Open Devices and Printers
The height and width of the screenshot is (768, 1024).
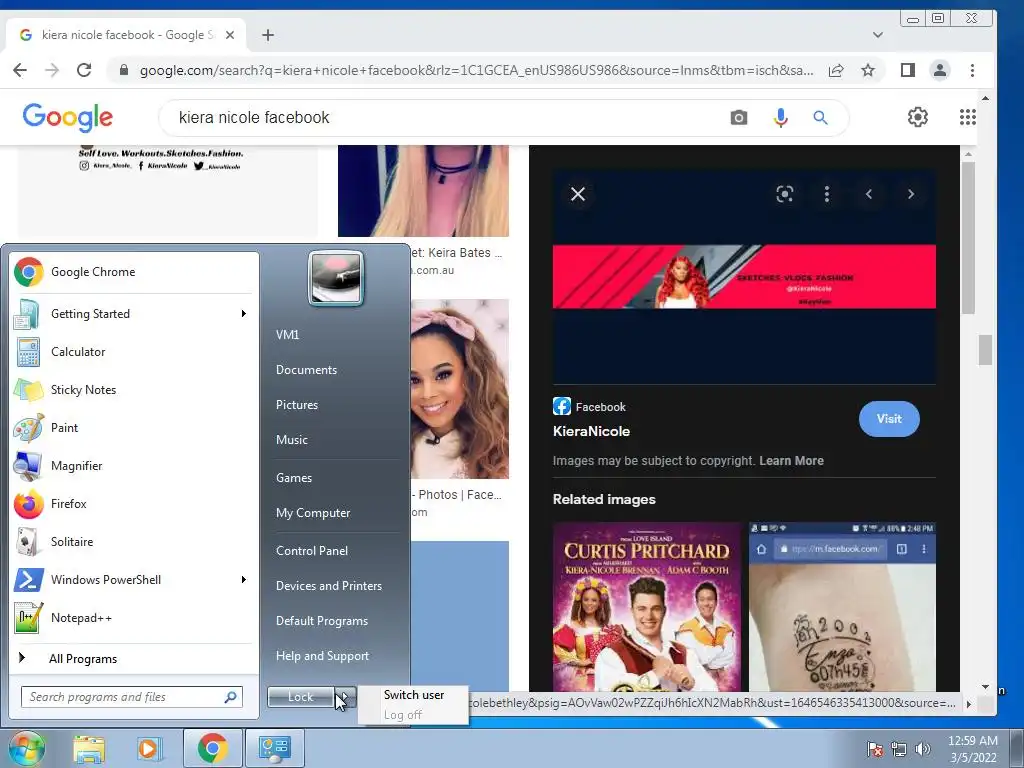[328, 586]
